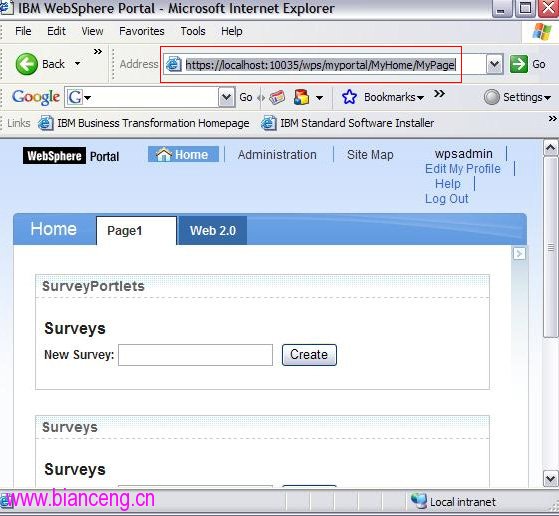Open the File menu
Viewport: 559px width, 516px height.
click(x=23, y=31)
